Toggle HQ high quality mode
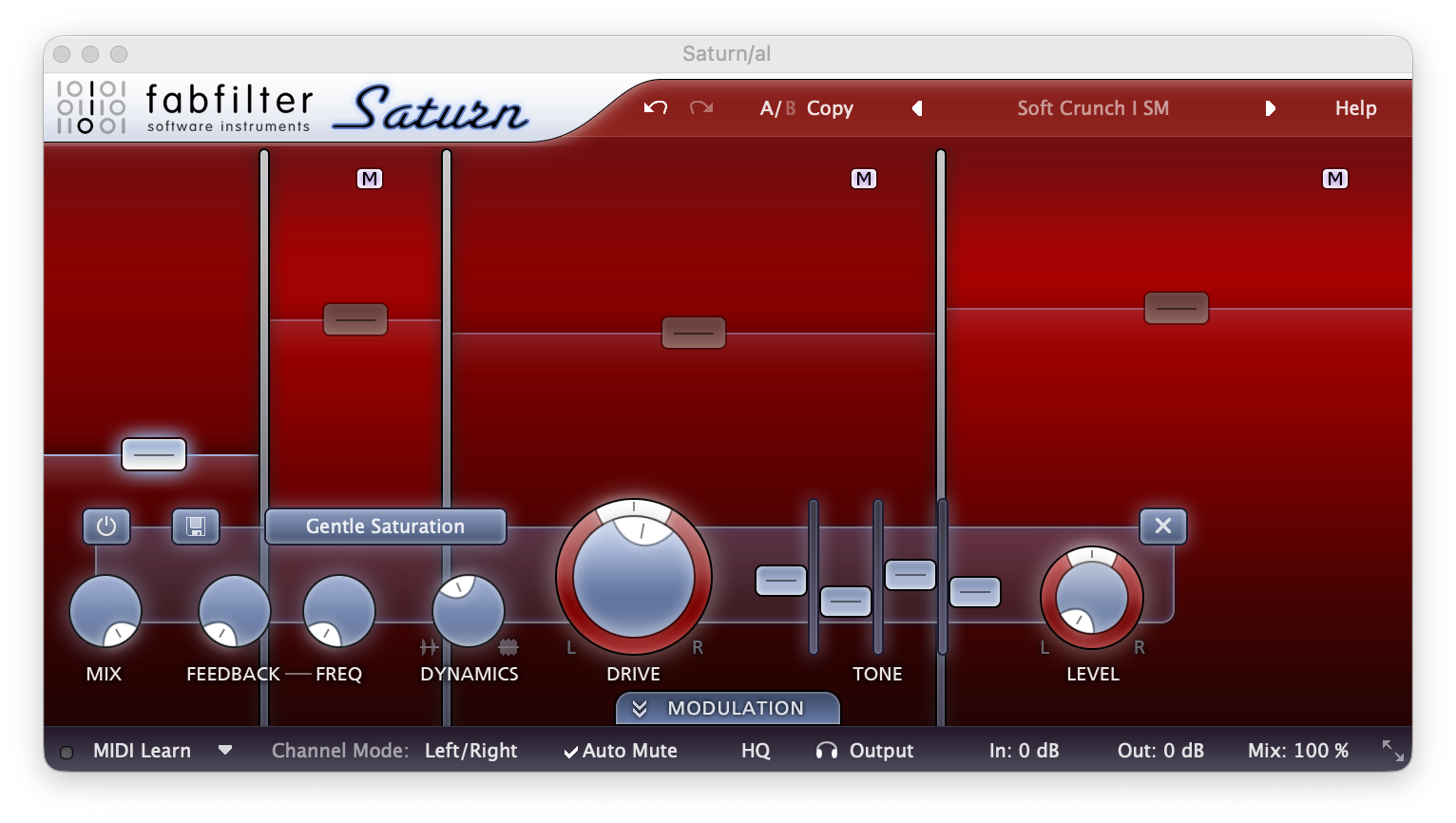1456x823 pixels. coord(756,751)
